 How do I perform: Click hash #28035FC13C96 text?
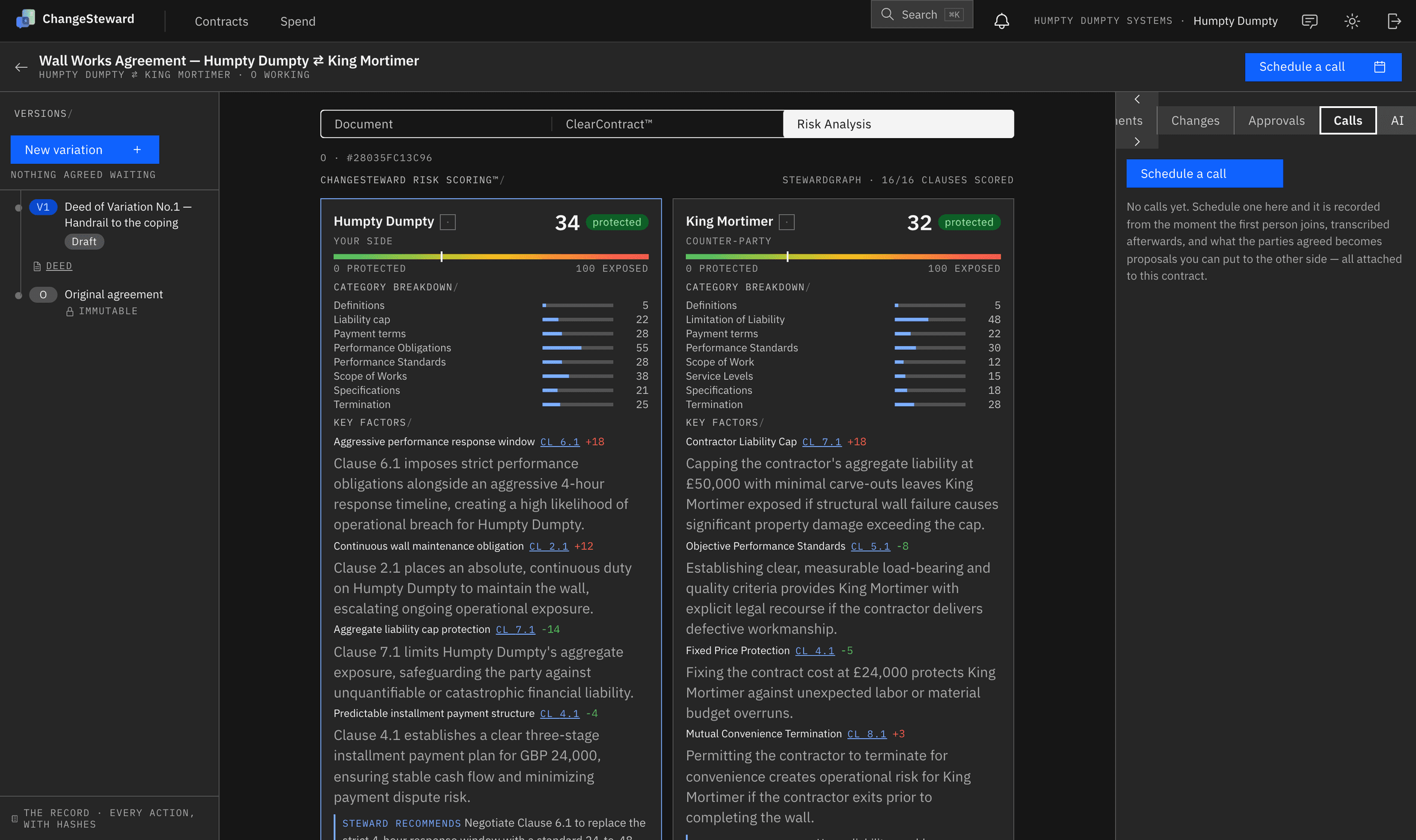(389, 158)
